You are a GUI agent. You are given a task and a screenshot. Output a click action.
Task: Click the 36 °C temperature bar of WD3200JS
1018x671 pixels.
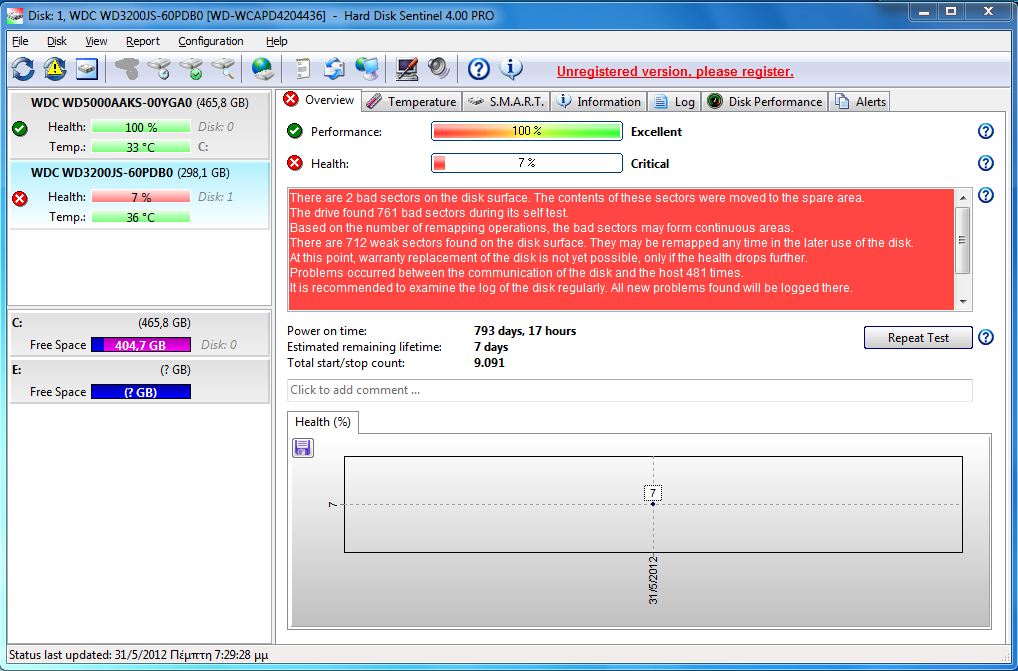click(141, 217)
